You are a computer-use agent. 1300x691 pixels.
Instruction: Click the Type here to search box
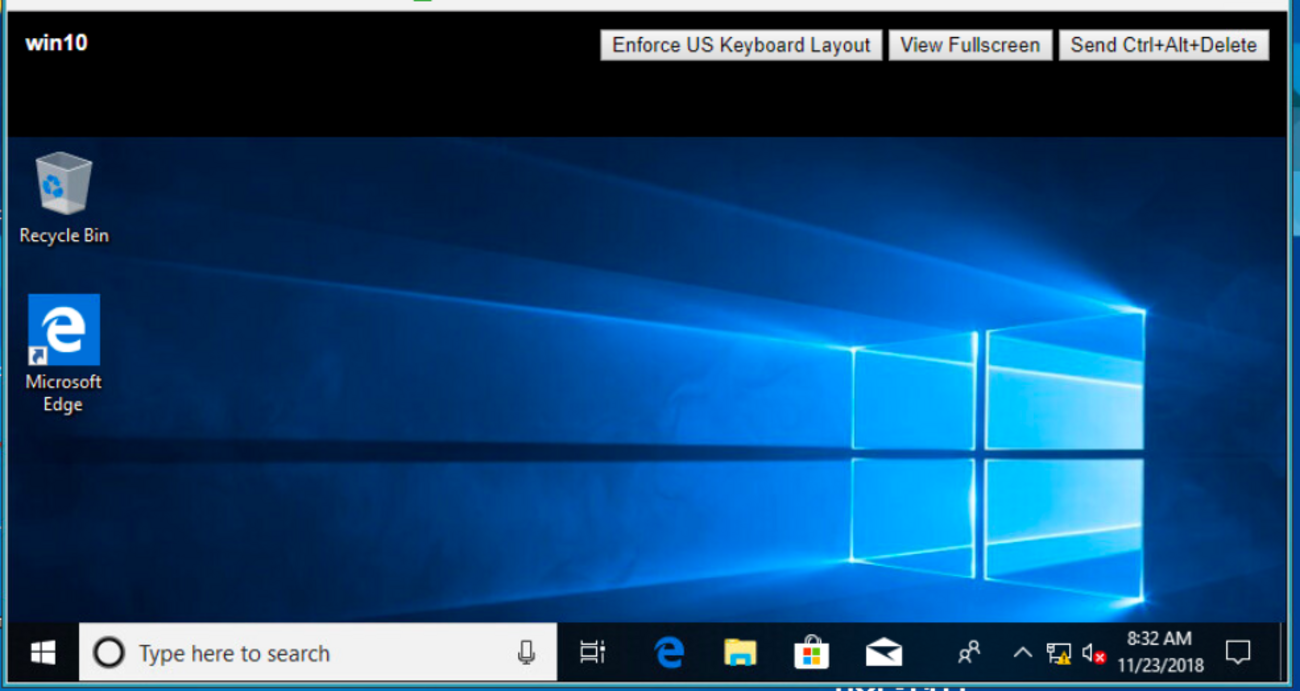318,653
